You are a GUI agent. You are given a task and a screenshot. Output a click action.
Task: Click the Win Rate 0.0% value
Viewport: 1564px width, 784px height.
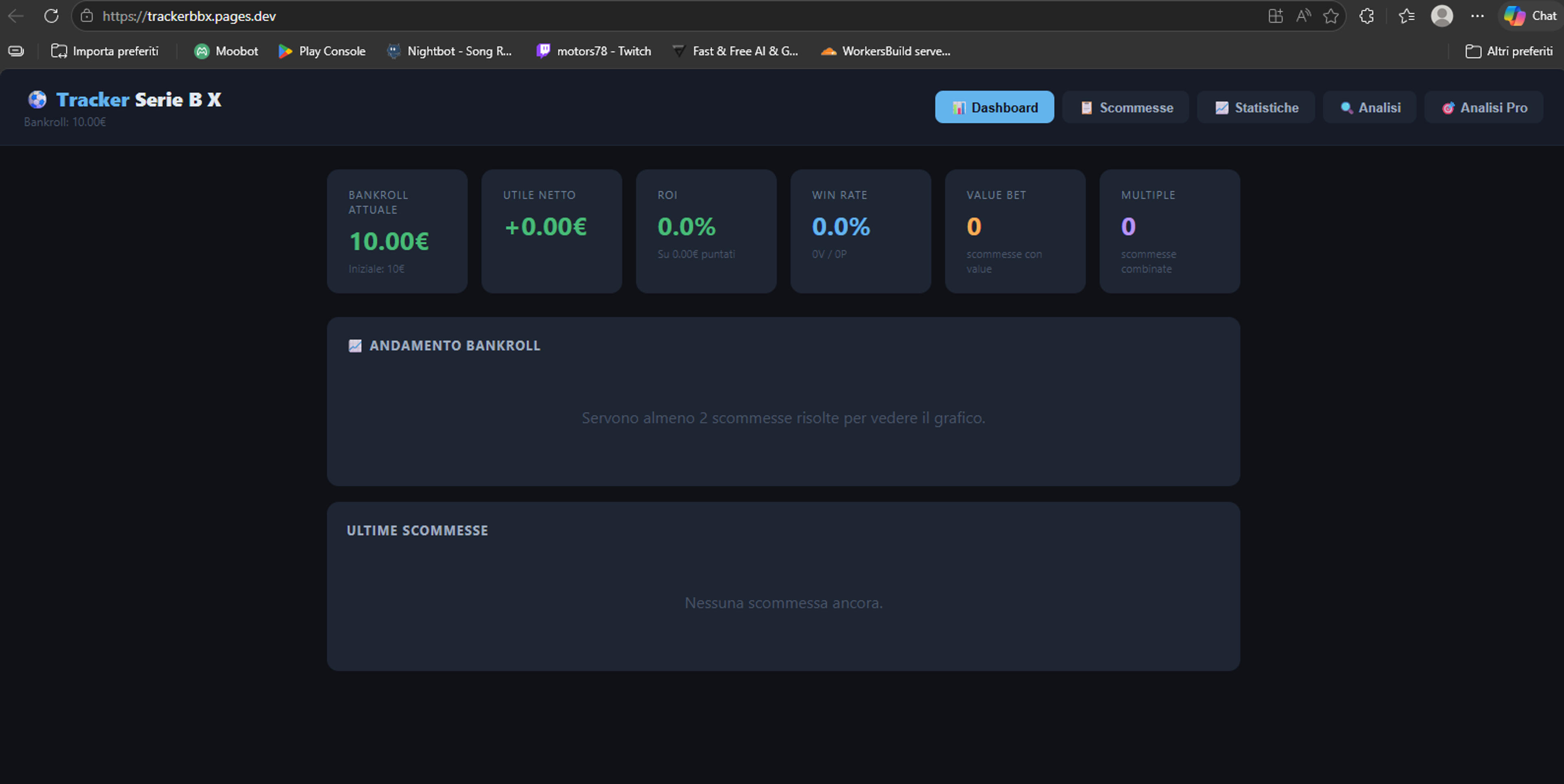(x=841, y=227)
